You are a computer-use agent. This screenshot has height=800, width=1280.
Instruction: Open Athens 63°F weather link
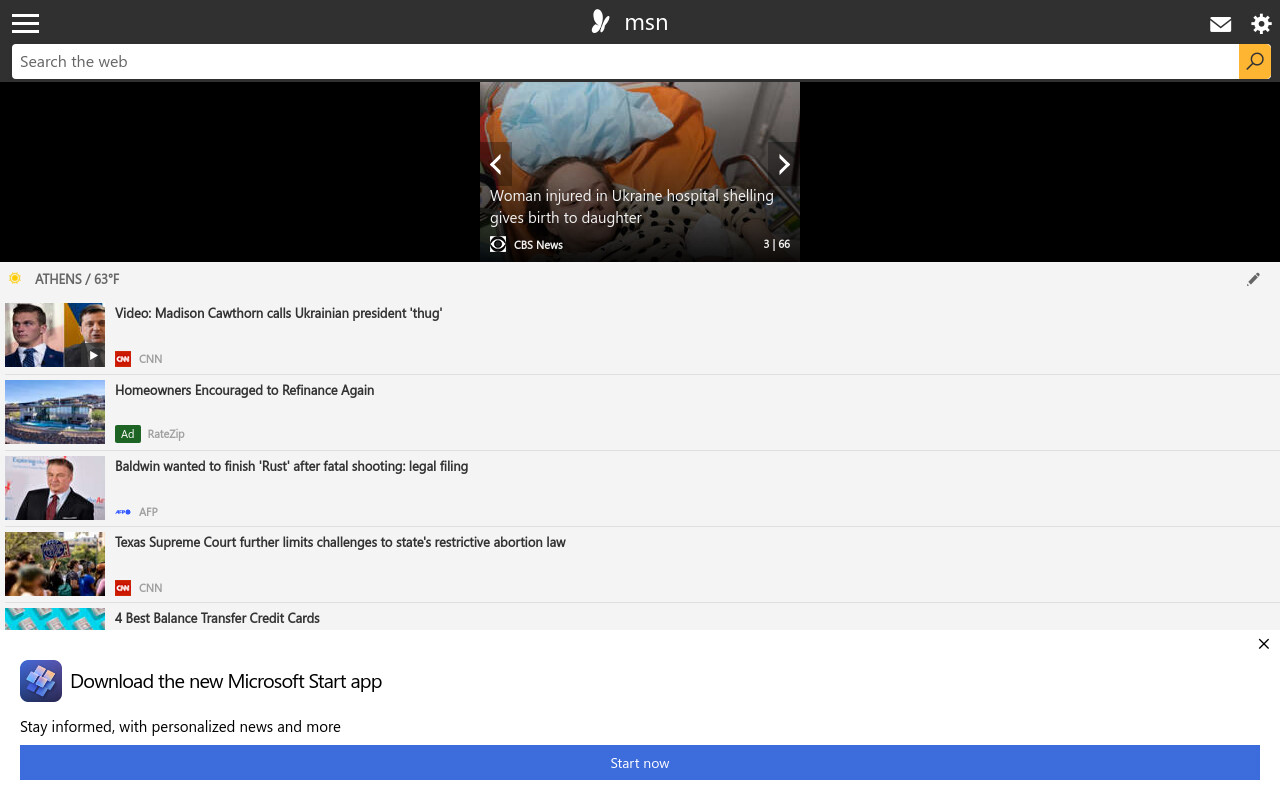pos(77,279)
